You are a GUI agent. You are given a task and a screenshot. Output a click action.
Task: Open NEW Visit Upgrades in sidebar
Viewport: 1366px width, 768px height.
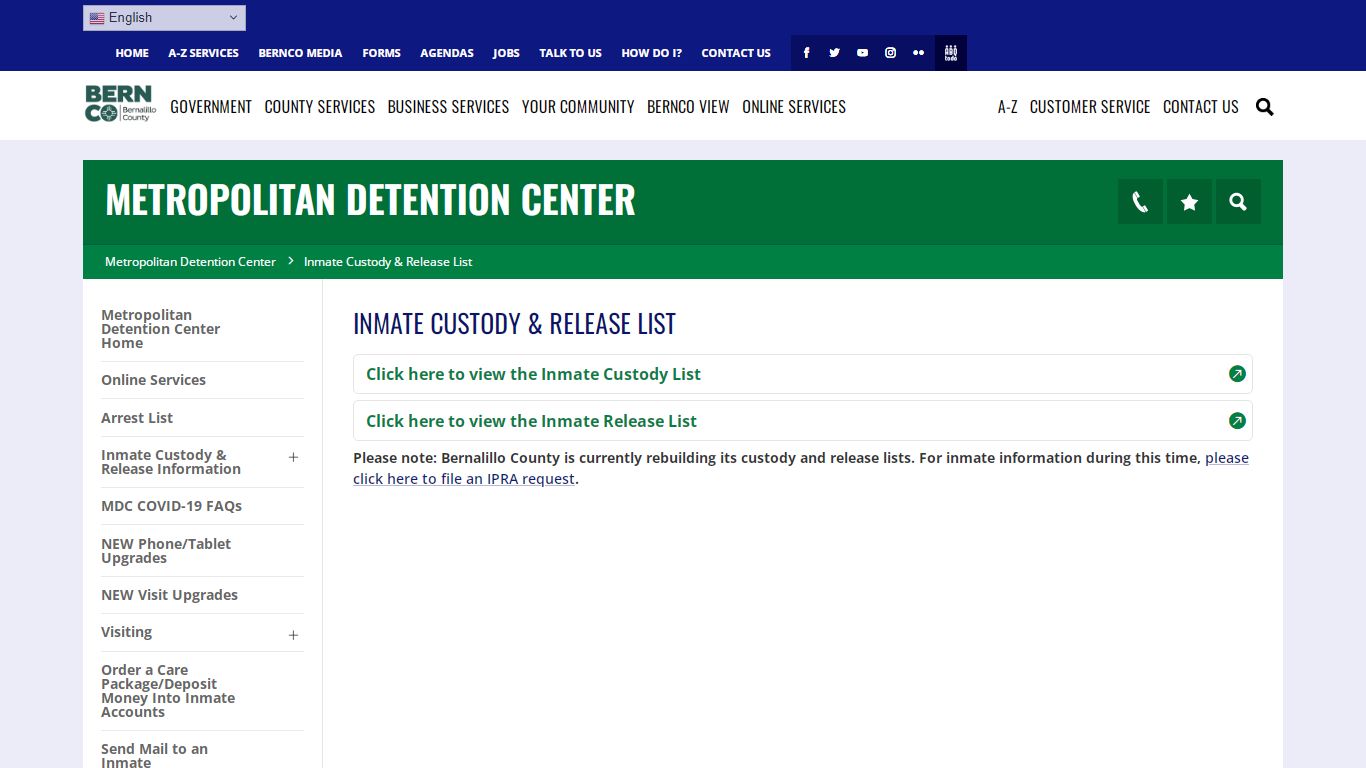point(169,595)
